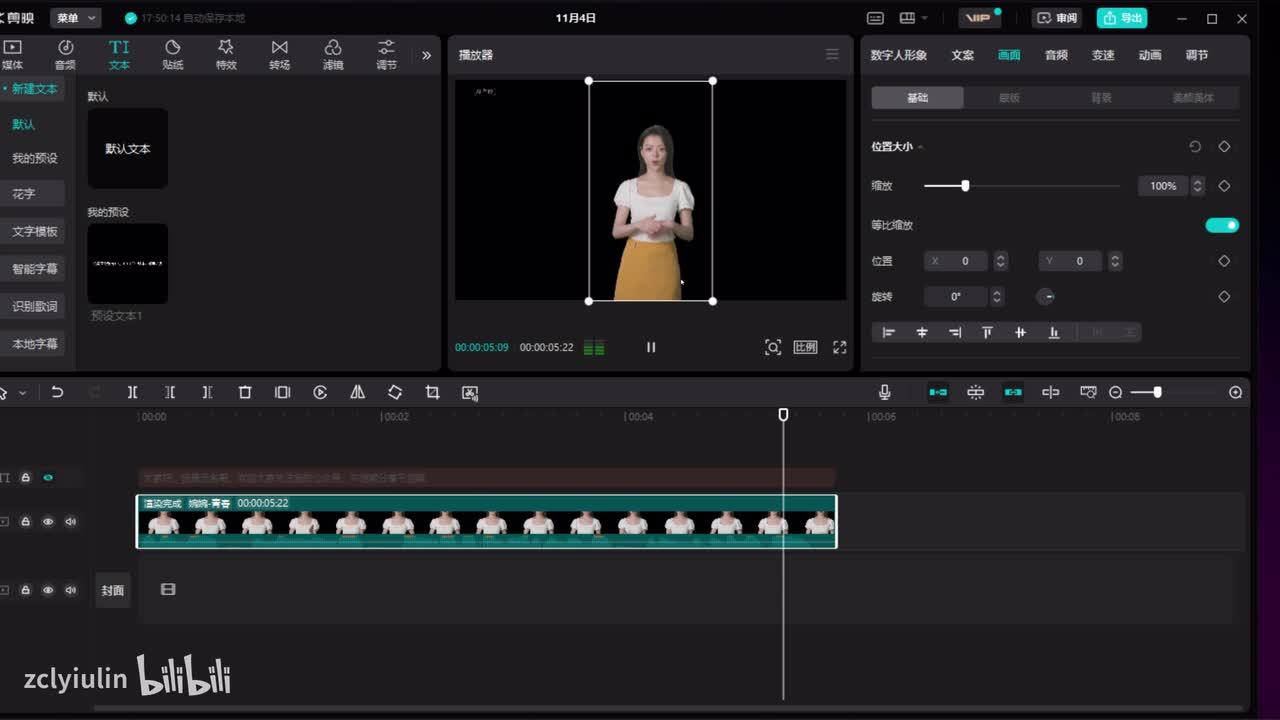This screenshot has width=1280, height=720.
Task: Click the 封面 cover button
Action: click(x=113, y=590)
